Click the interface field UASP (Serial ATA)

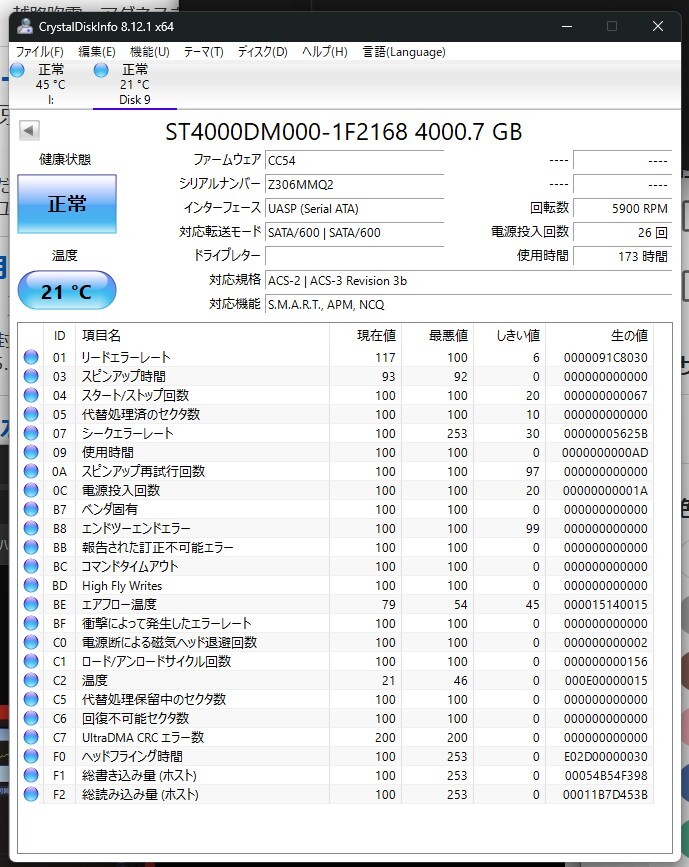point(354,208)
